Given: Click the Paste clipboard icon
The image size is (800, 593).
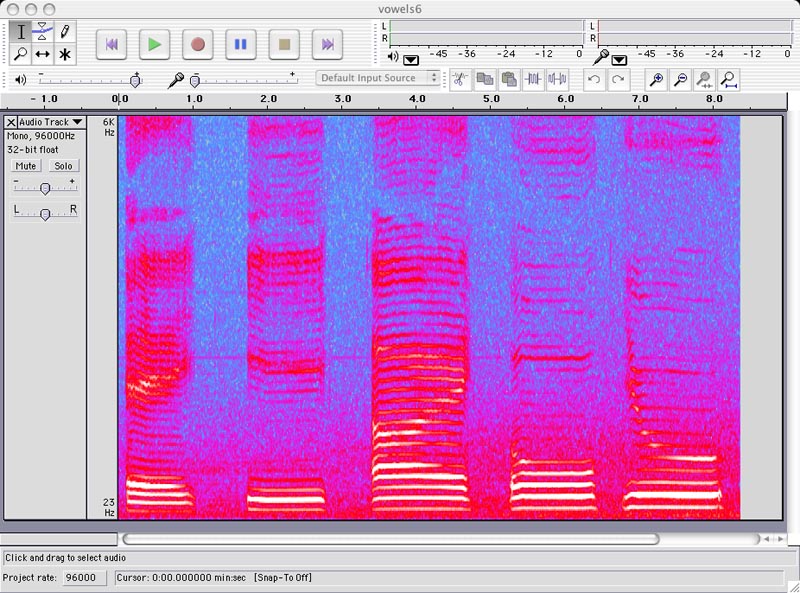Looking at the screenshot, I should coord(509,79).
